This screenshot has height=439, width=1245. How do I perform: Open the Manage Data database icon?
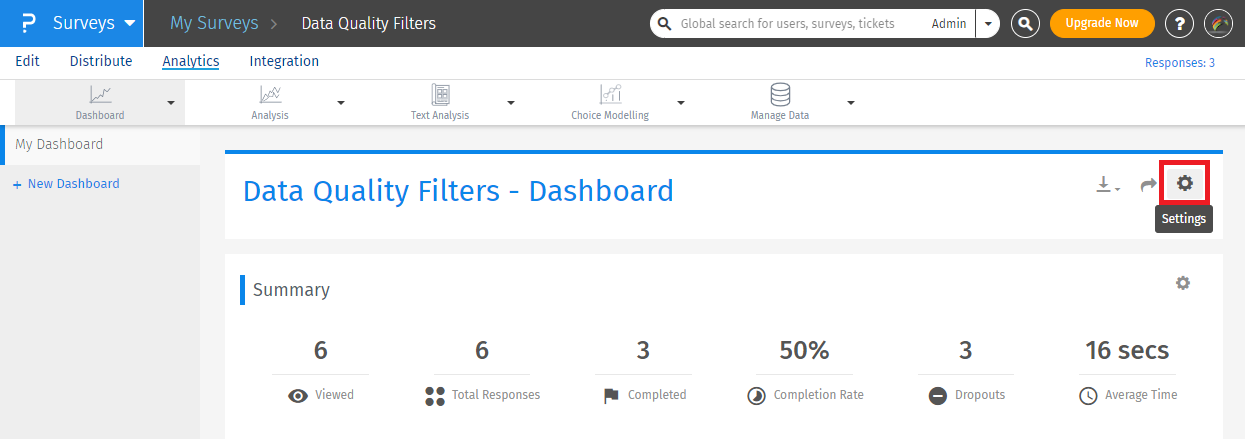click(x=780, y=95)
